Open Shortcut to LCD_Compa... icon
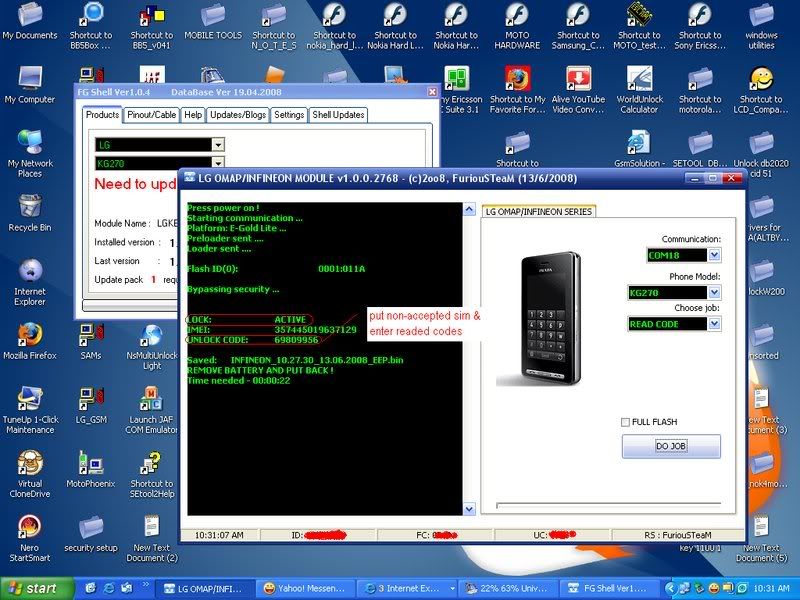Image resolution: width=800 pixels, height=600 pixels. [x=761, y=90]
